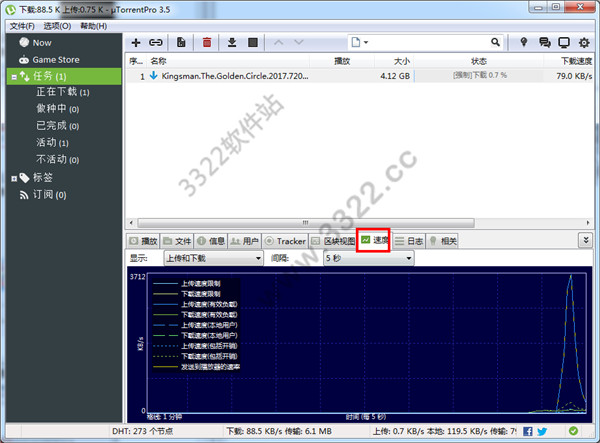The width and height of the screenshot is (600, 443).
Task: Click the 4.12 GB size cell
Action: pyautogui.click(x=395, y=76)
